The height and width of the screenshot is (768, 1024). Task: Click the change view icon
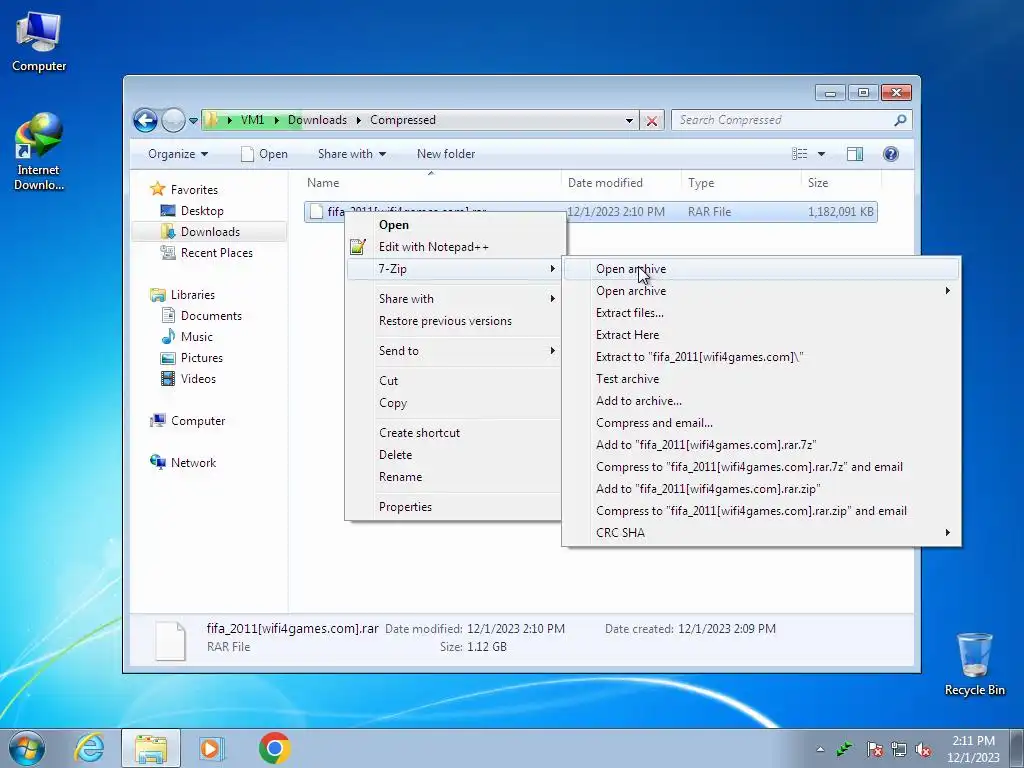800,153
